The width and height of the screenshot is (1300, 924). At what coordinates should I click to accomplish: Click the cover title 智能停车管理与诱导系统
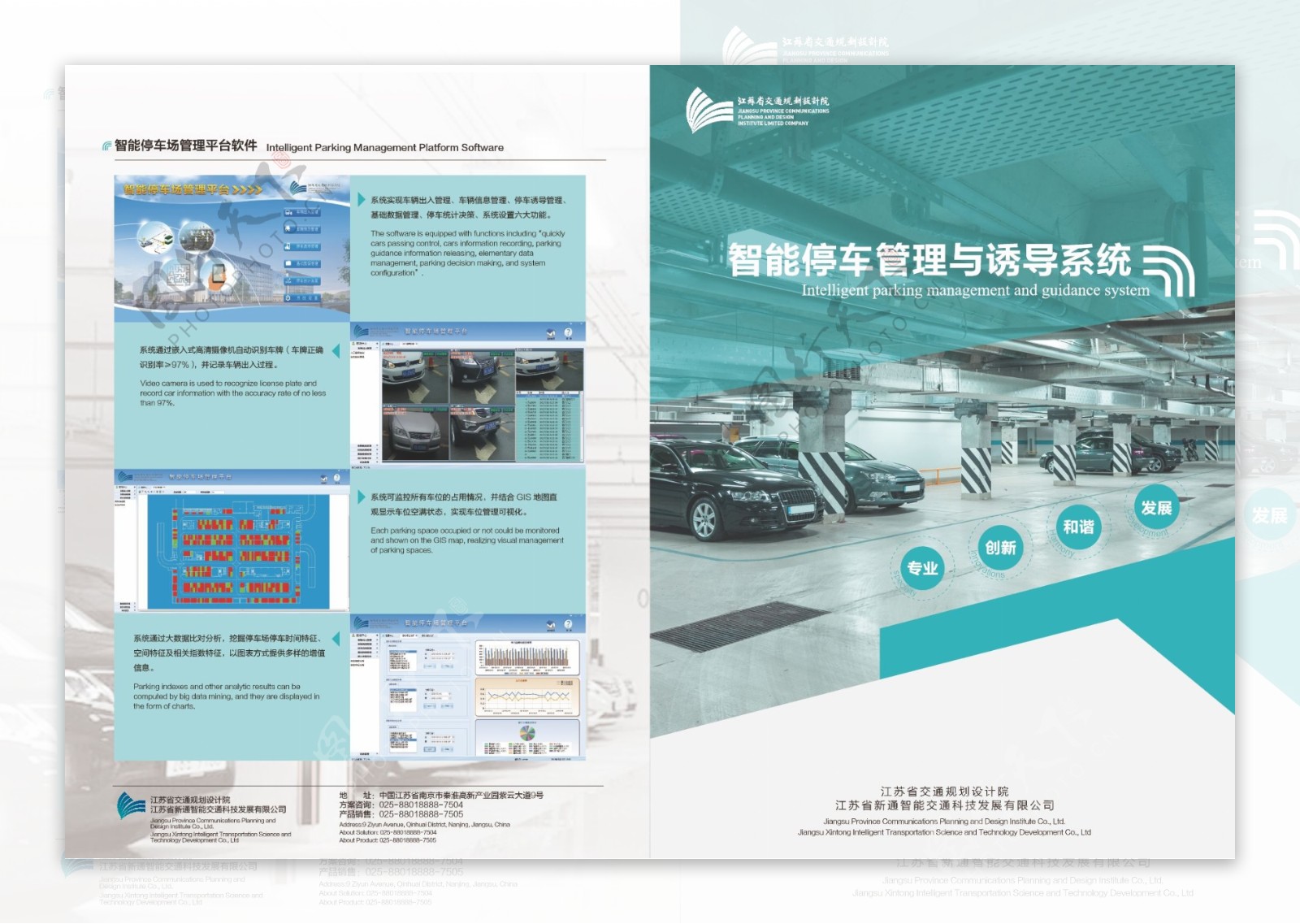point(929,260)
